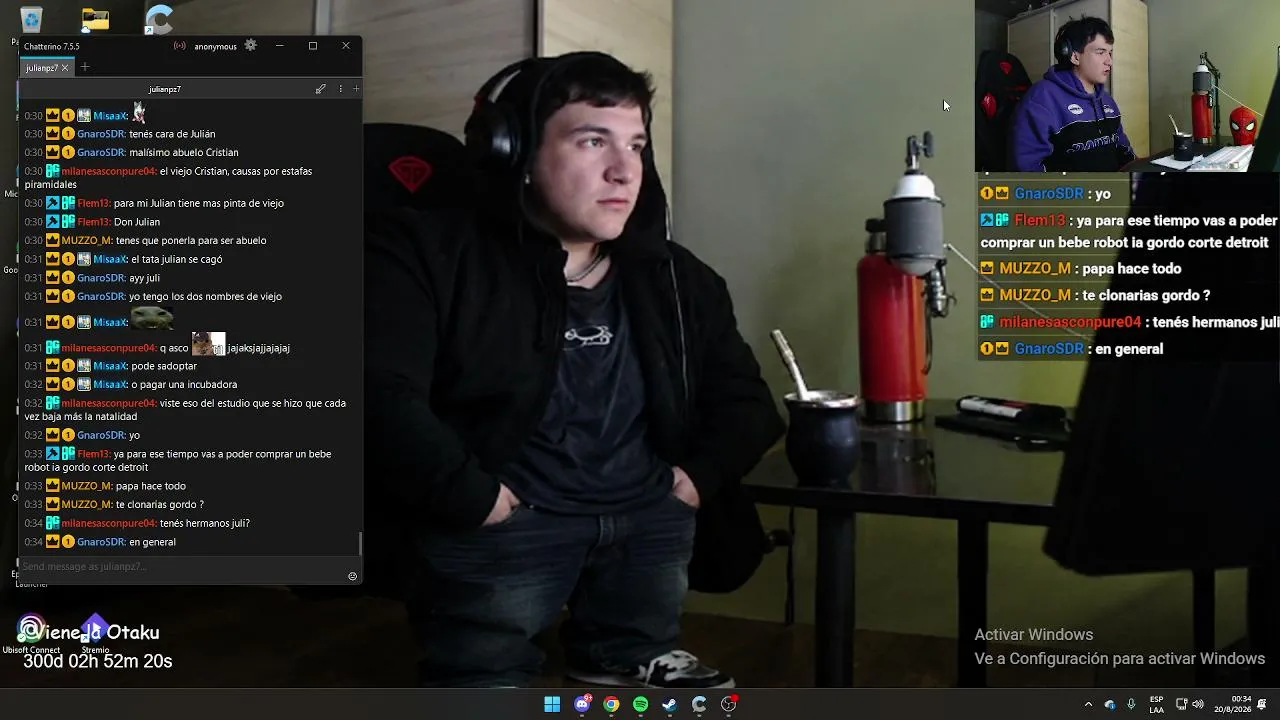Add a new split with plus icon

pyautogui.click(x=356, y=89)
